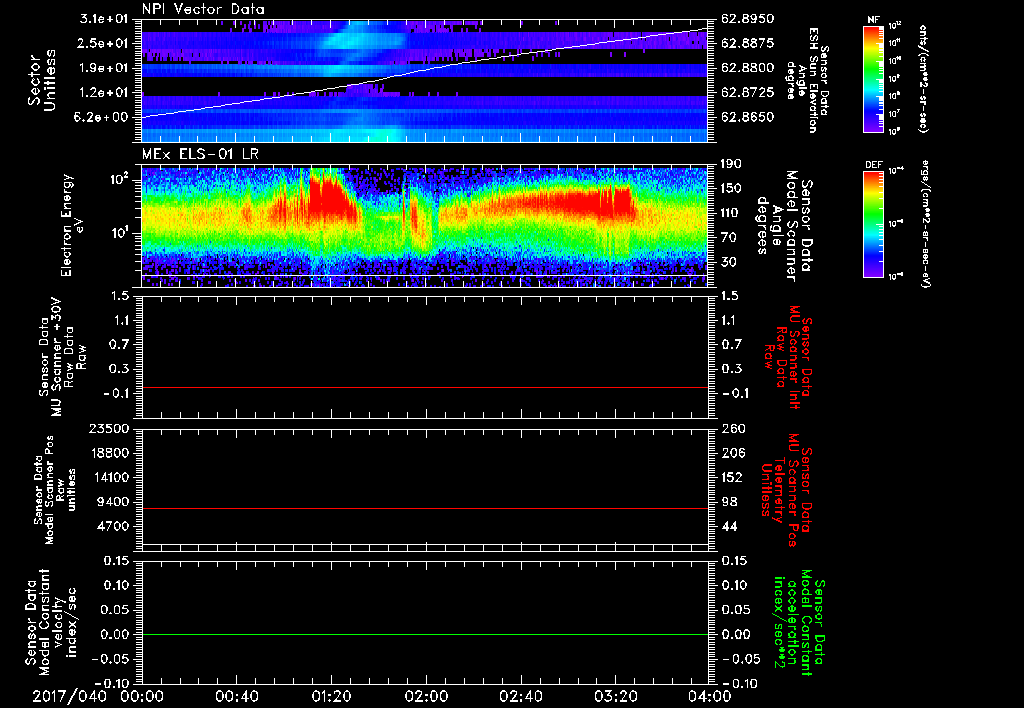Click the 'Model Scanner Pos Raw' axis title
The image size is (1024, 708).
click(x=55, y=490)
